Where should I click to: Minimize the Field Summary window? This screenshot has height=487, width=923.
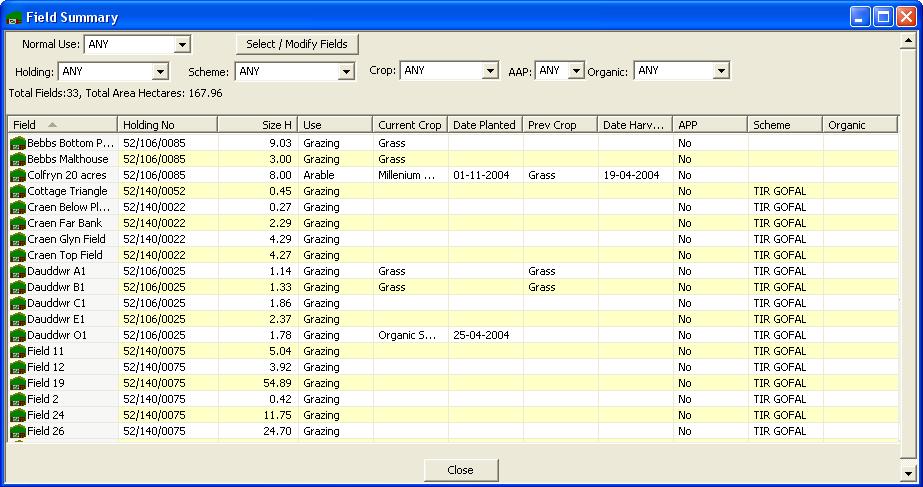click(860, 17)
